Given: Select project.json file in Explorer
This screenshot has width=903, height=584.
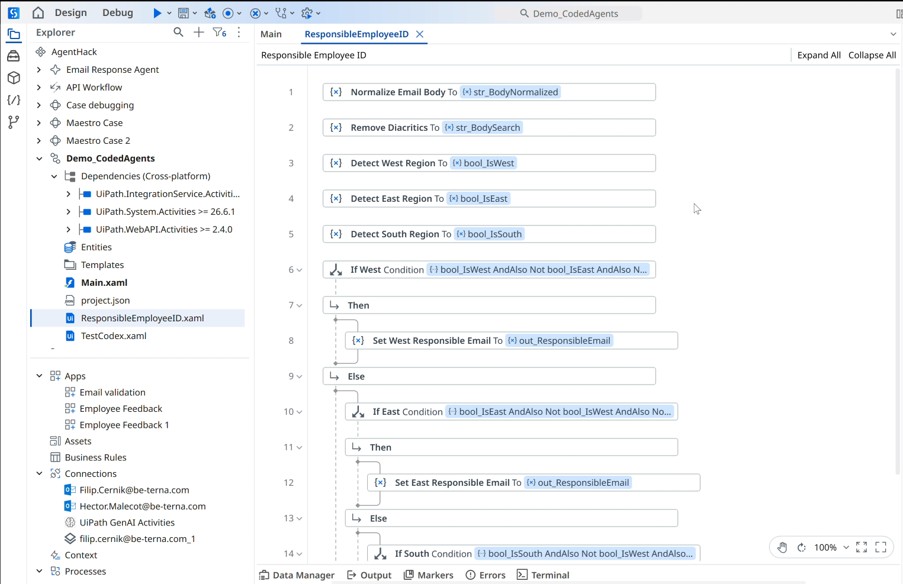Looking at the screenshot, I should coord(105,300).
